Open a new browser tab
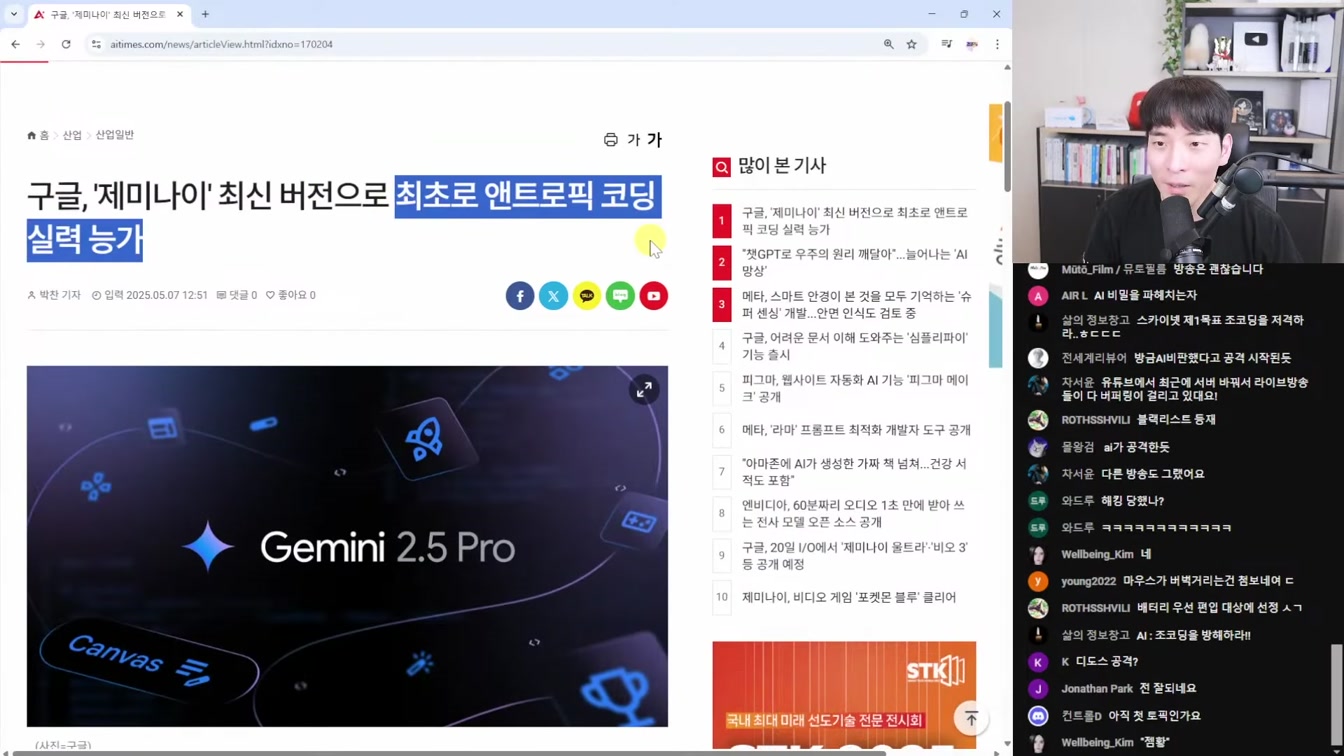This screenshot has height=756, width=1344. coord(205,14)
